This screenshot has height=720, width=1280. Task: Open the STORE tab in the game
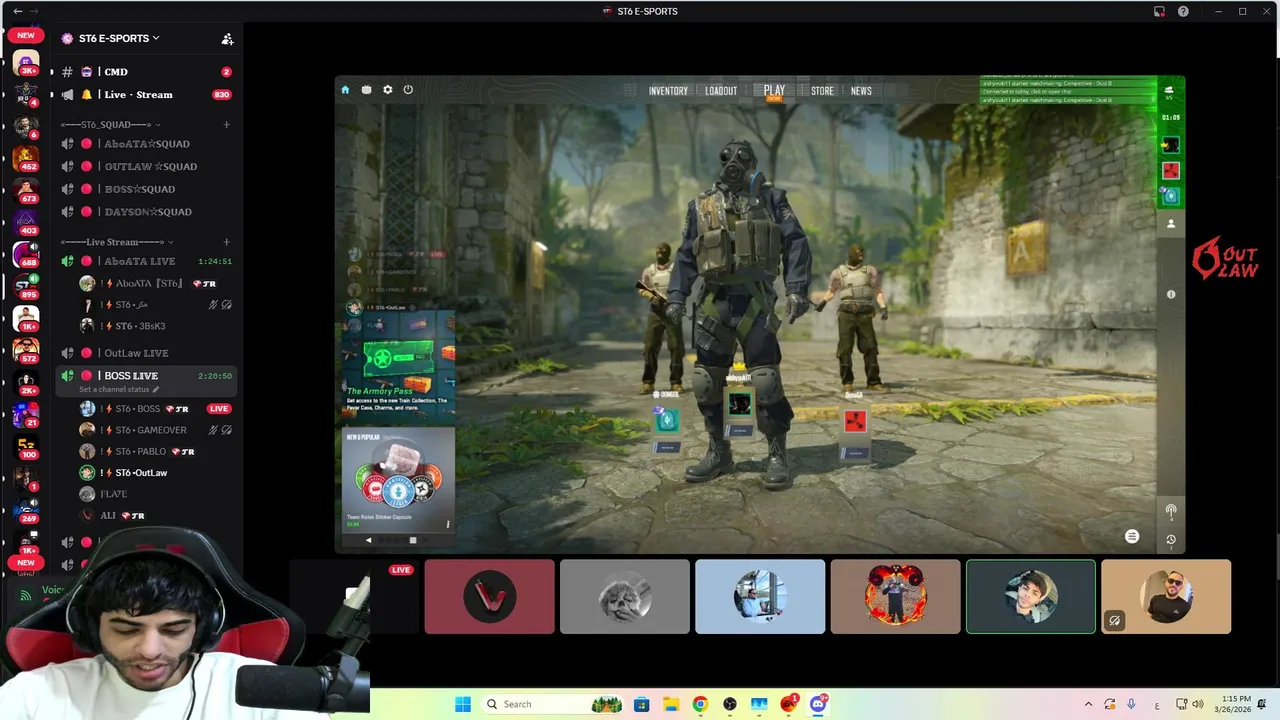[x=822, y=91]
